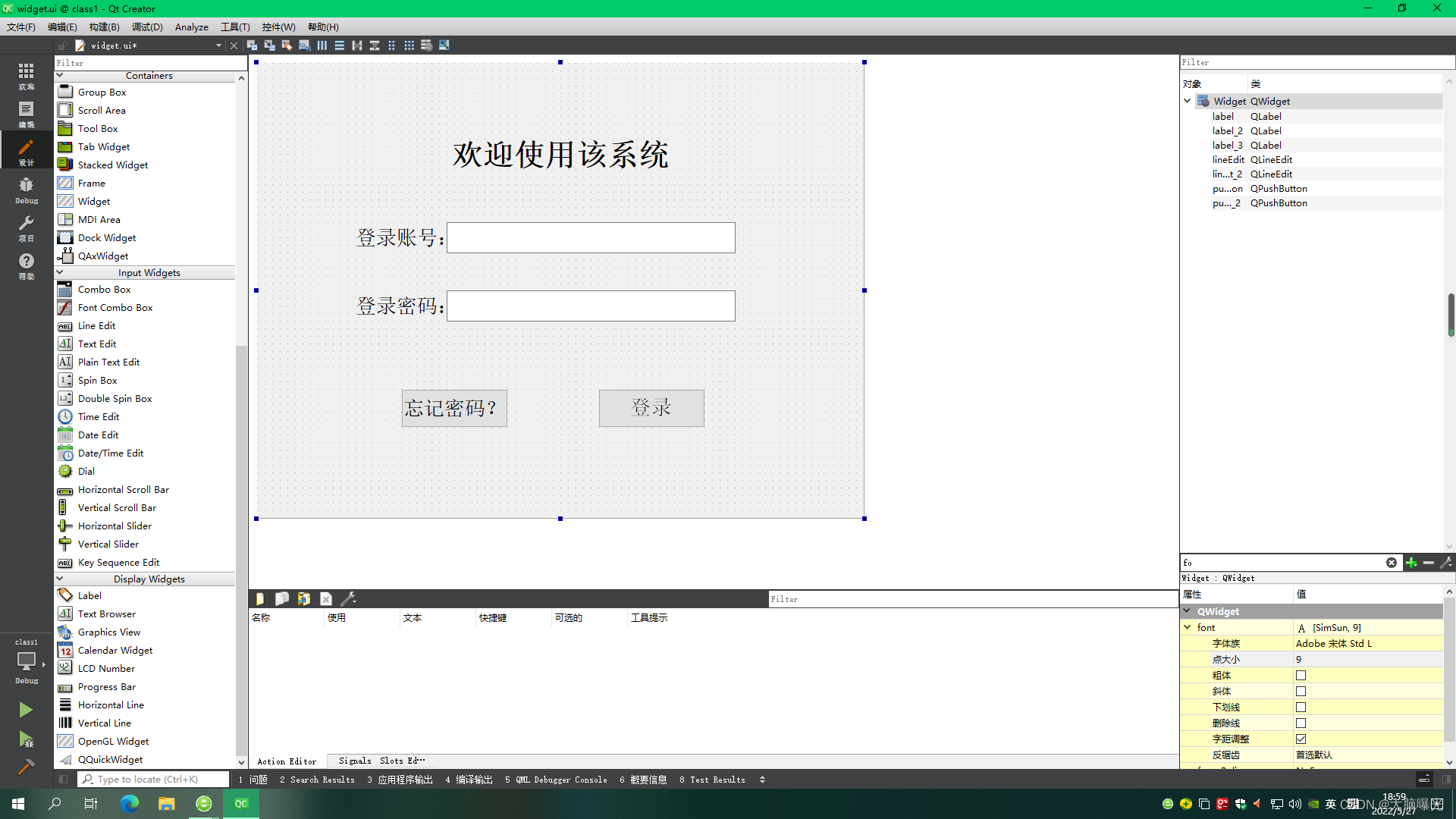The image size is (1456, 819).
Task: Toggle the 粗体 (bold) font checkbox
Action: [x=1301, y=675]
